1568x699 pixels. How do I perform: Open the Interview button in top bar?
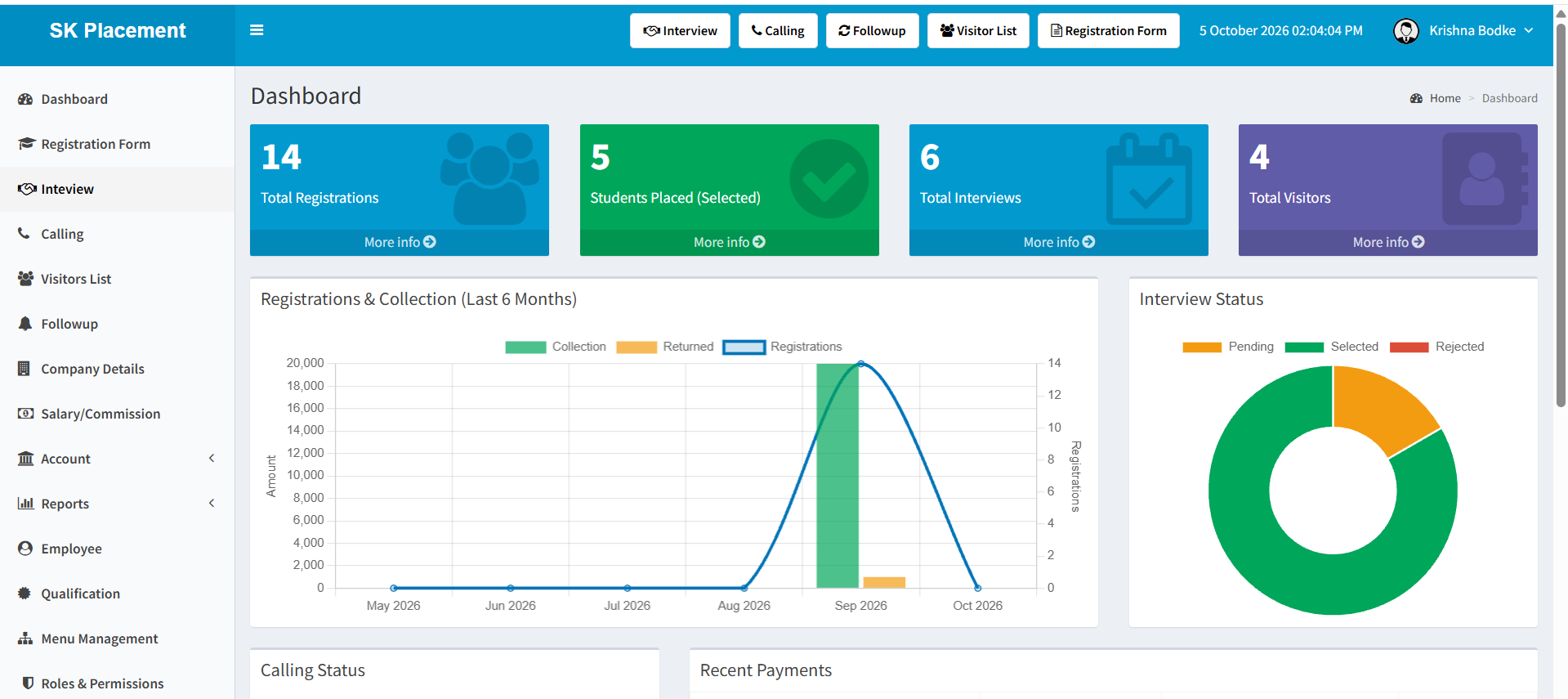pyautogui.click(x=680, y=31)
